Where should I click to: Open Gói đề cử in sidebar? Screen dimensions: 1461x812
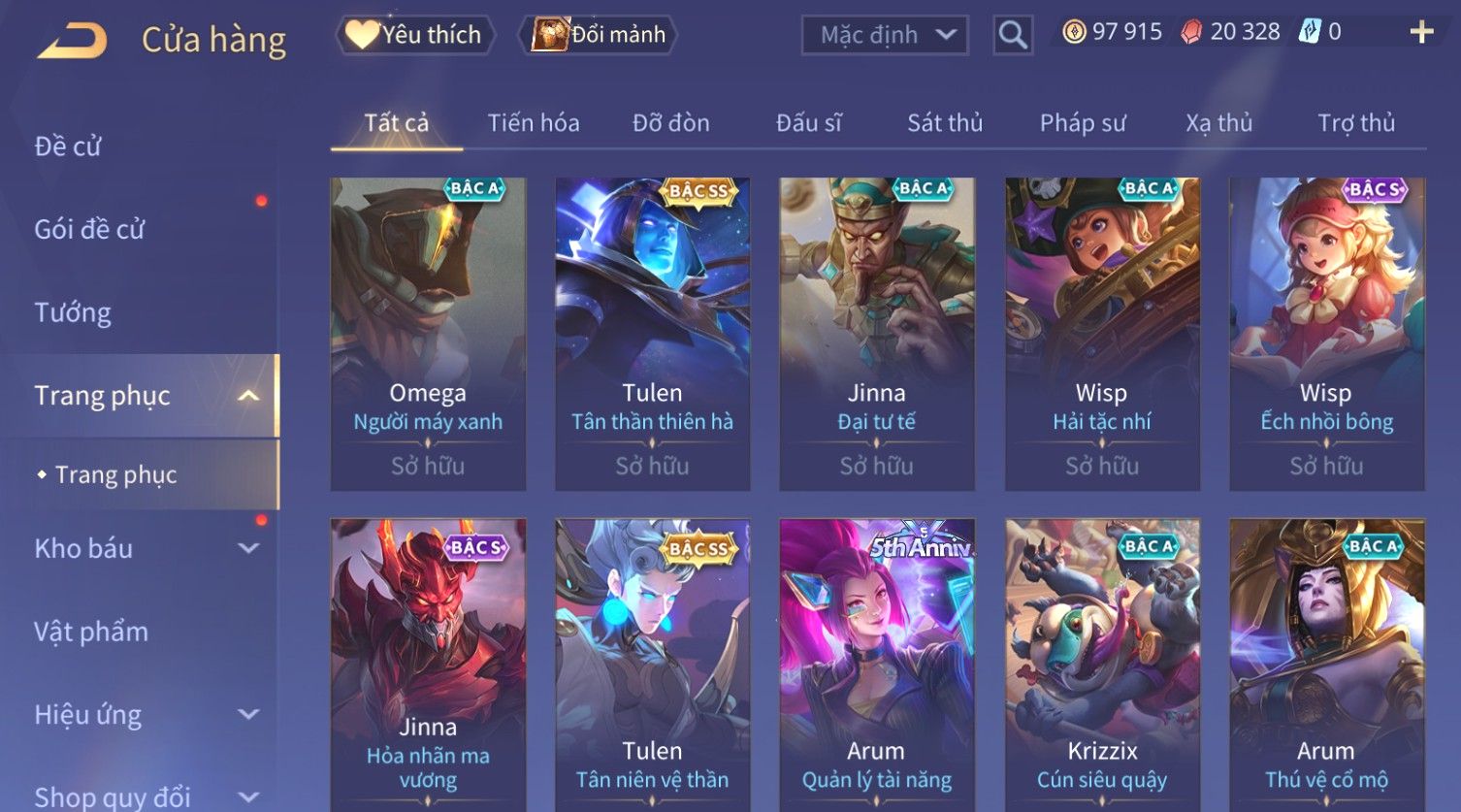point(89,229)
